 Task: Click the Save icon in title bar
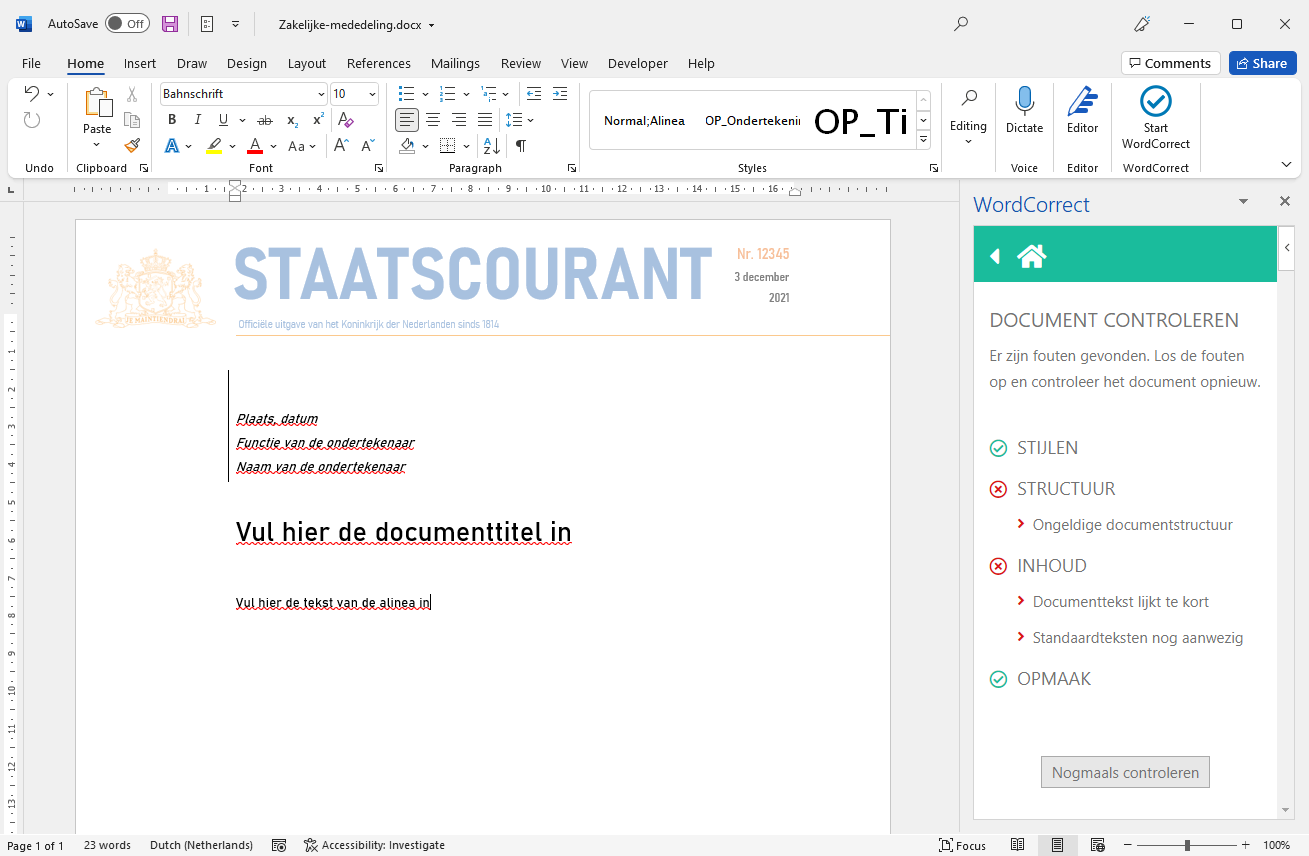(x=170, y=24)
